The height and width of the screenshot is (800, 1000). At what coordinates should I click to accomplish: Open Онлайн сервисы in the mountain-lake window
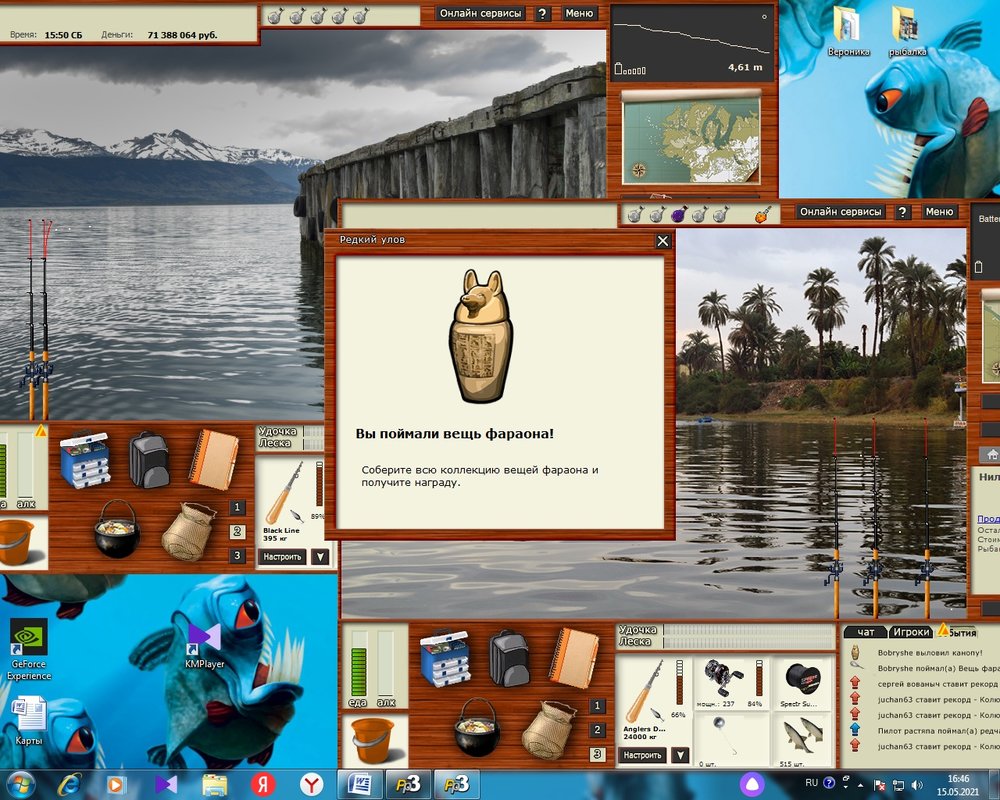(480, 14)
